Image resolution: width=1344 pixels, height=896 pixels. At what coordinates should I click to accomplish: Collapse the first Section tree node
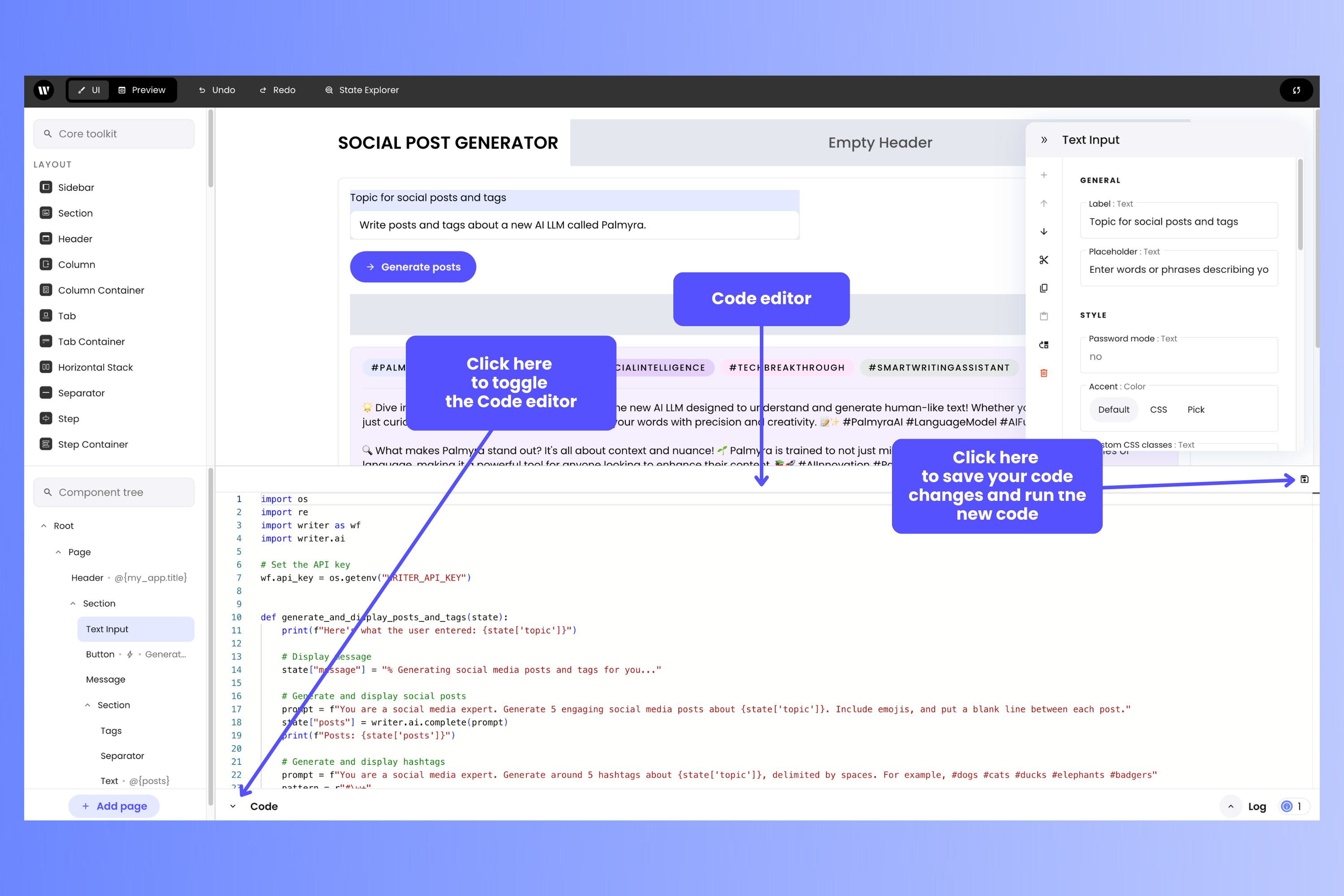point(73,603)
